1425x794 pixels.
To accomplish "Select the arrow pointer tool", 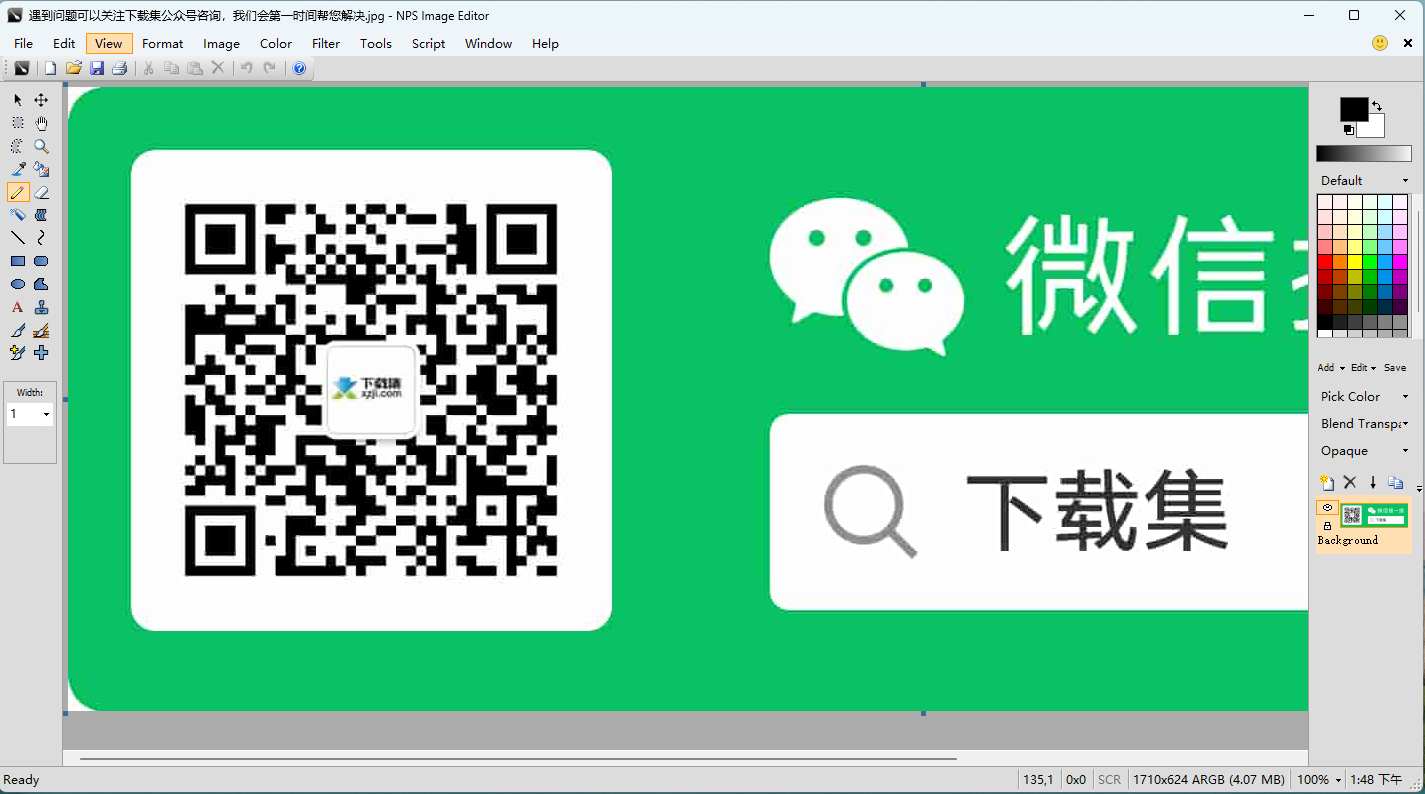I will point(18,100).
